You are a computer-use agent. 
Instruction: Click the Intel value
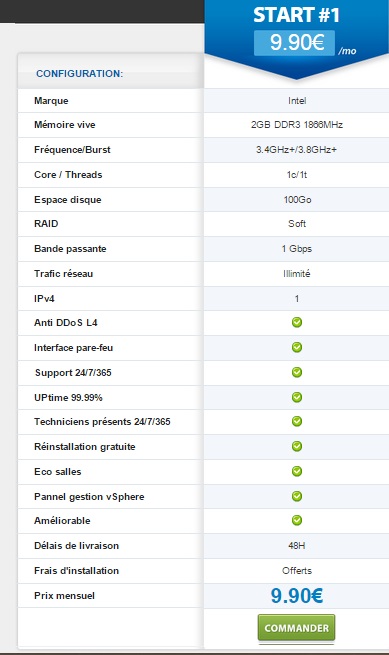[297, 101]
